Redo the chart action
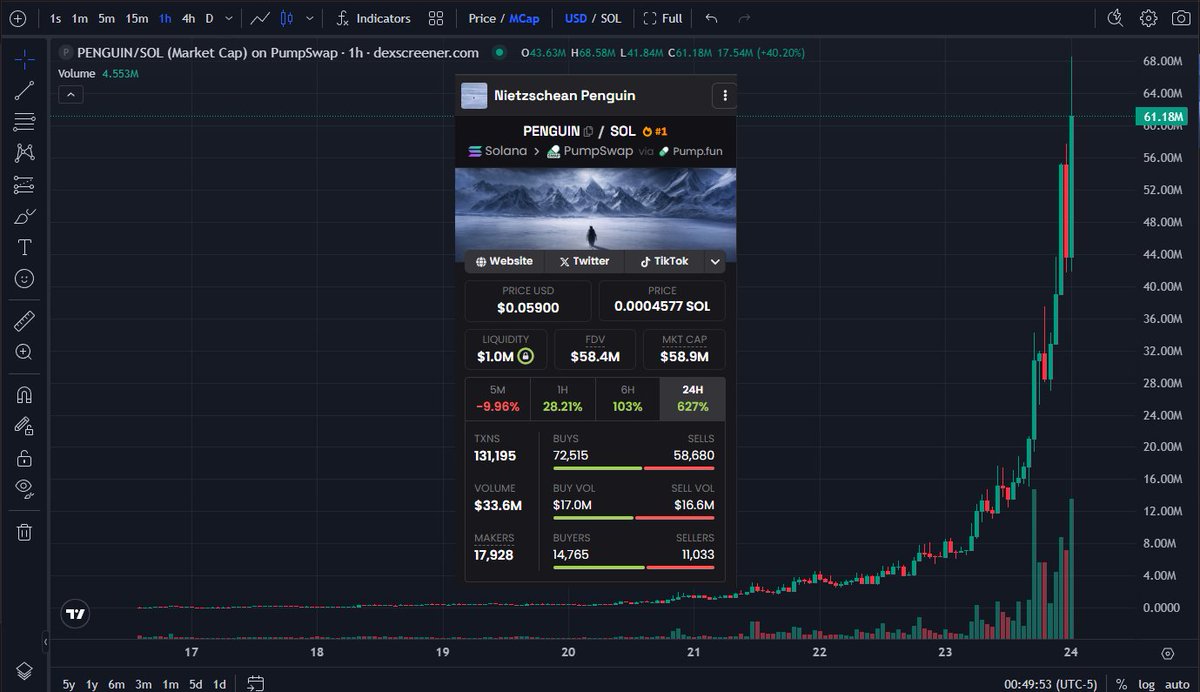 743,18
